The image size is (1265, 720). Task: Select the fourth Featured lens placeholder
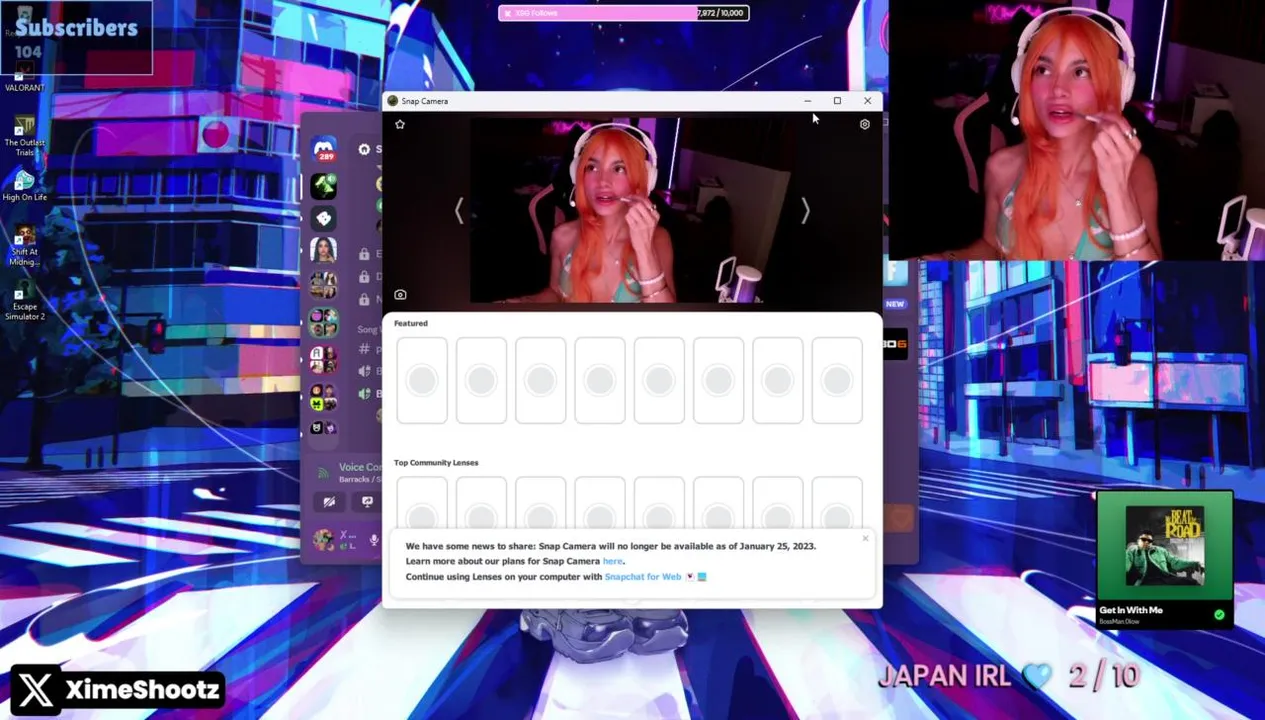tap(600, 381)
